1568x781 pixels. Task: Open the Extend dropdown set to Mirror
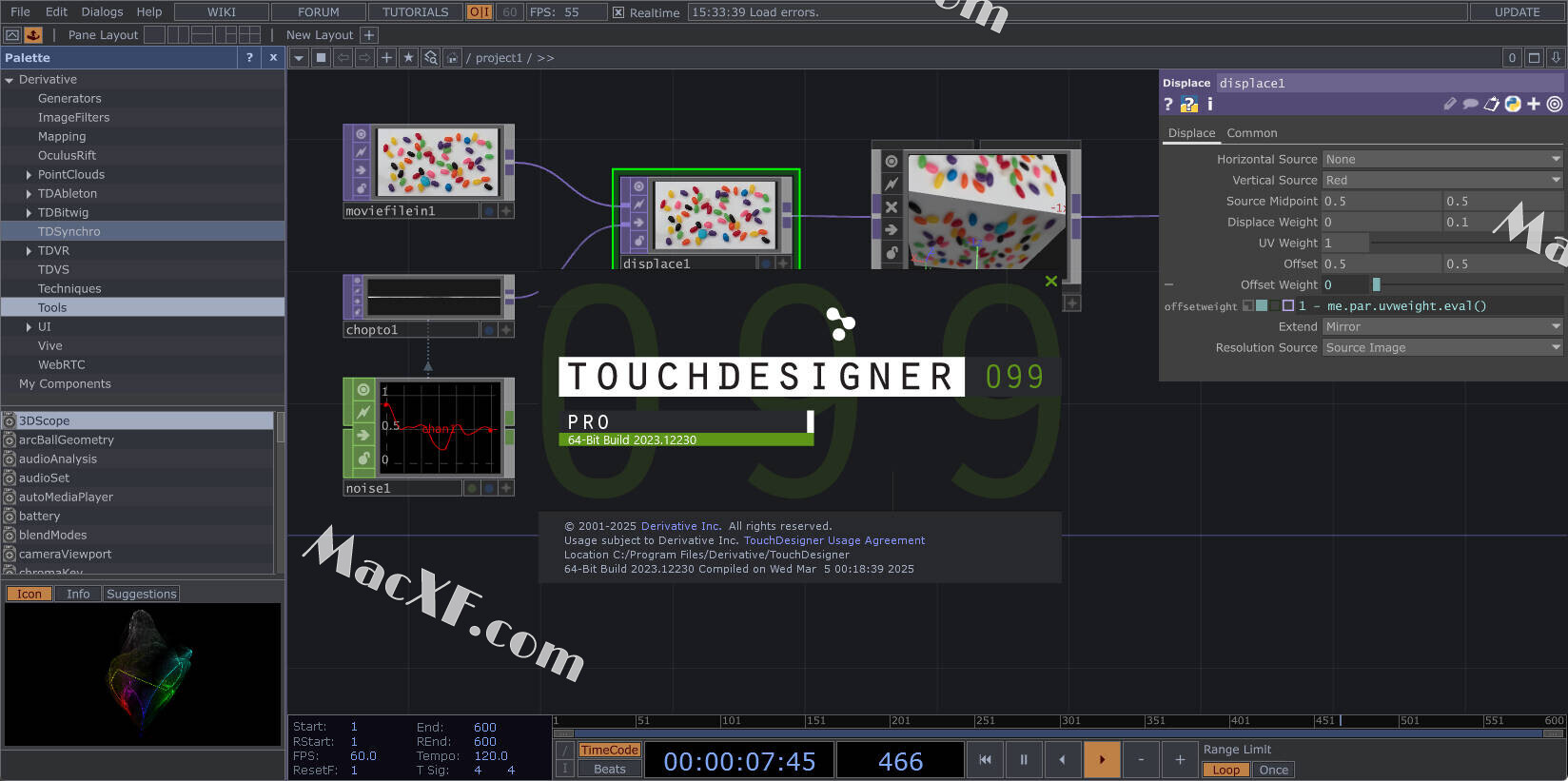coord(1442,326)
